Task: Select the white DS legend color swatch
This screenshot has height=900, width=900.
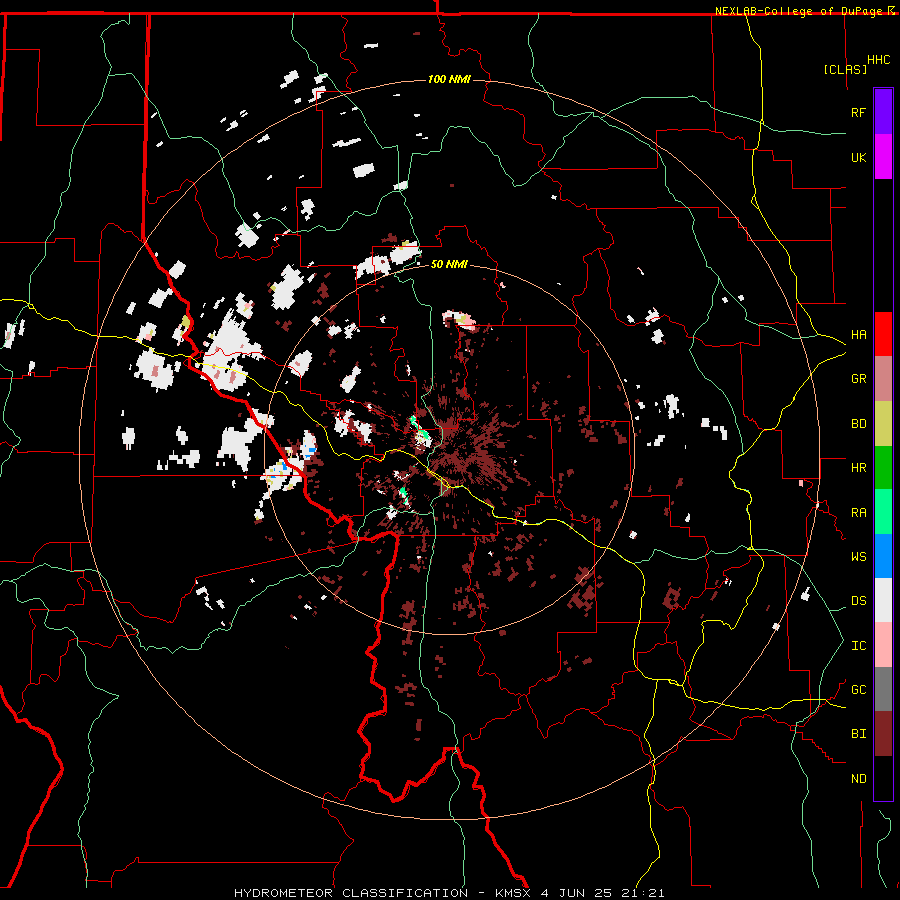Action: click(883, 600)
